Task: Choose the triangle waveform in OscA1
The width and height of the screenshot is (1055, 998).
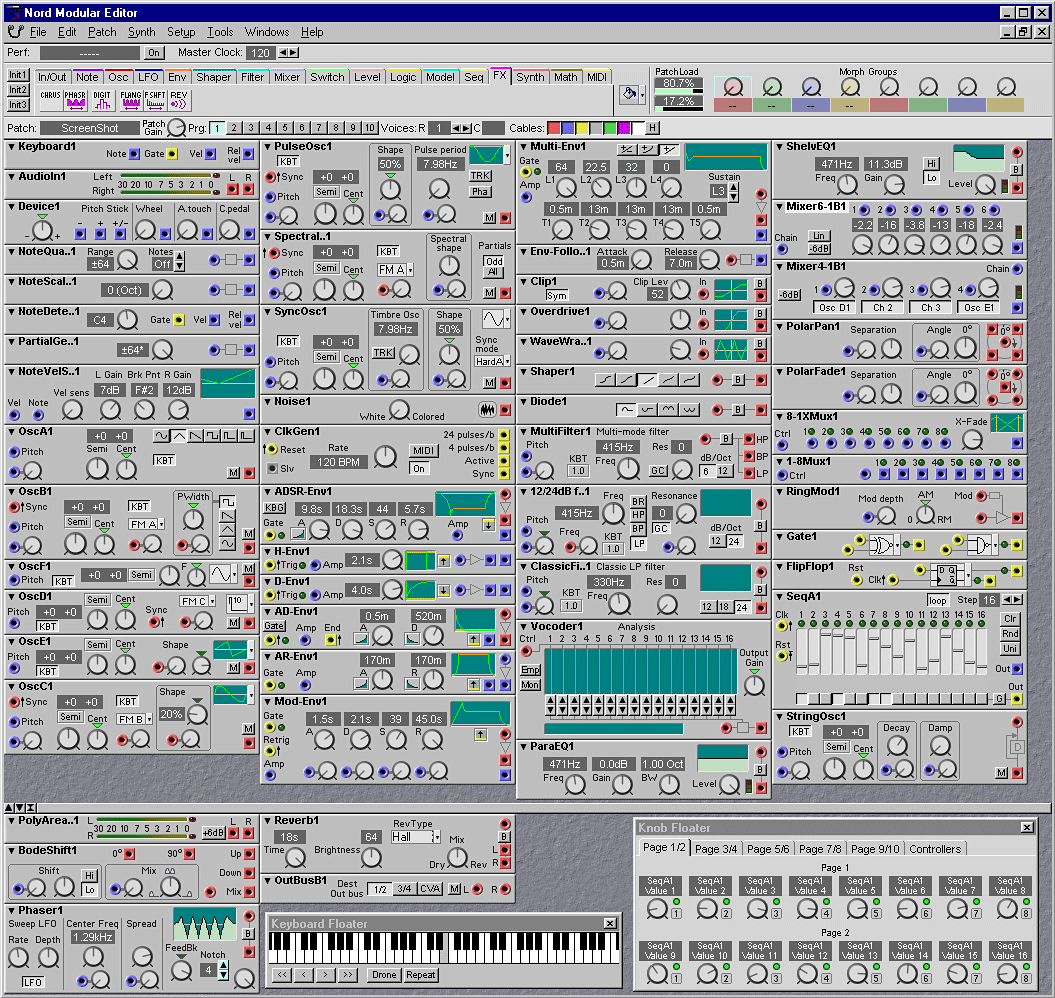Action: [x=178, y=436]
